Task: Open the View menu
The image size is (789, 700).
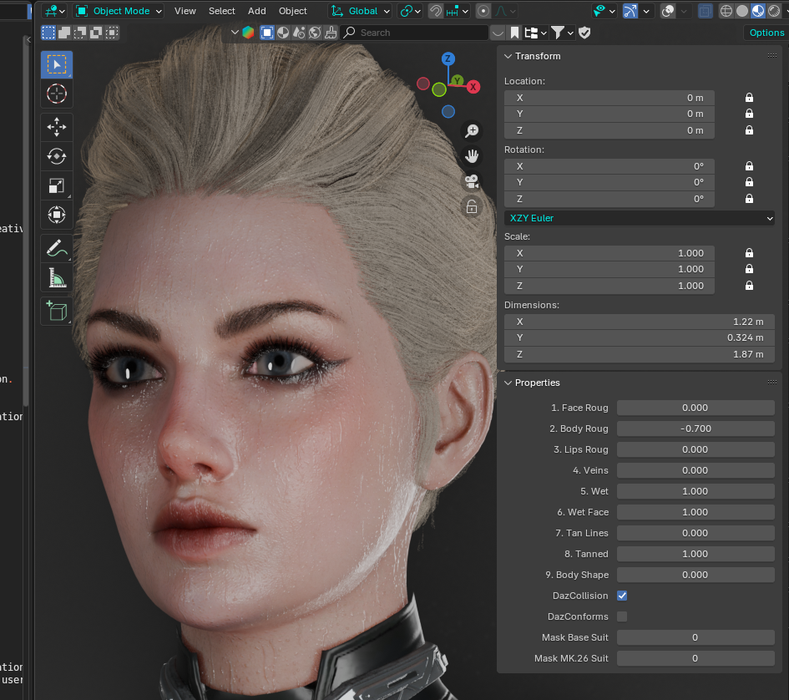Action: coord(185,11)
